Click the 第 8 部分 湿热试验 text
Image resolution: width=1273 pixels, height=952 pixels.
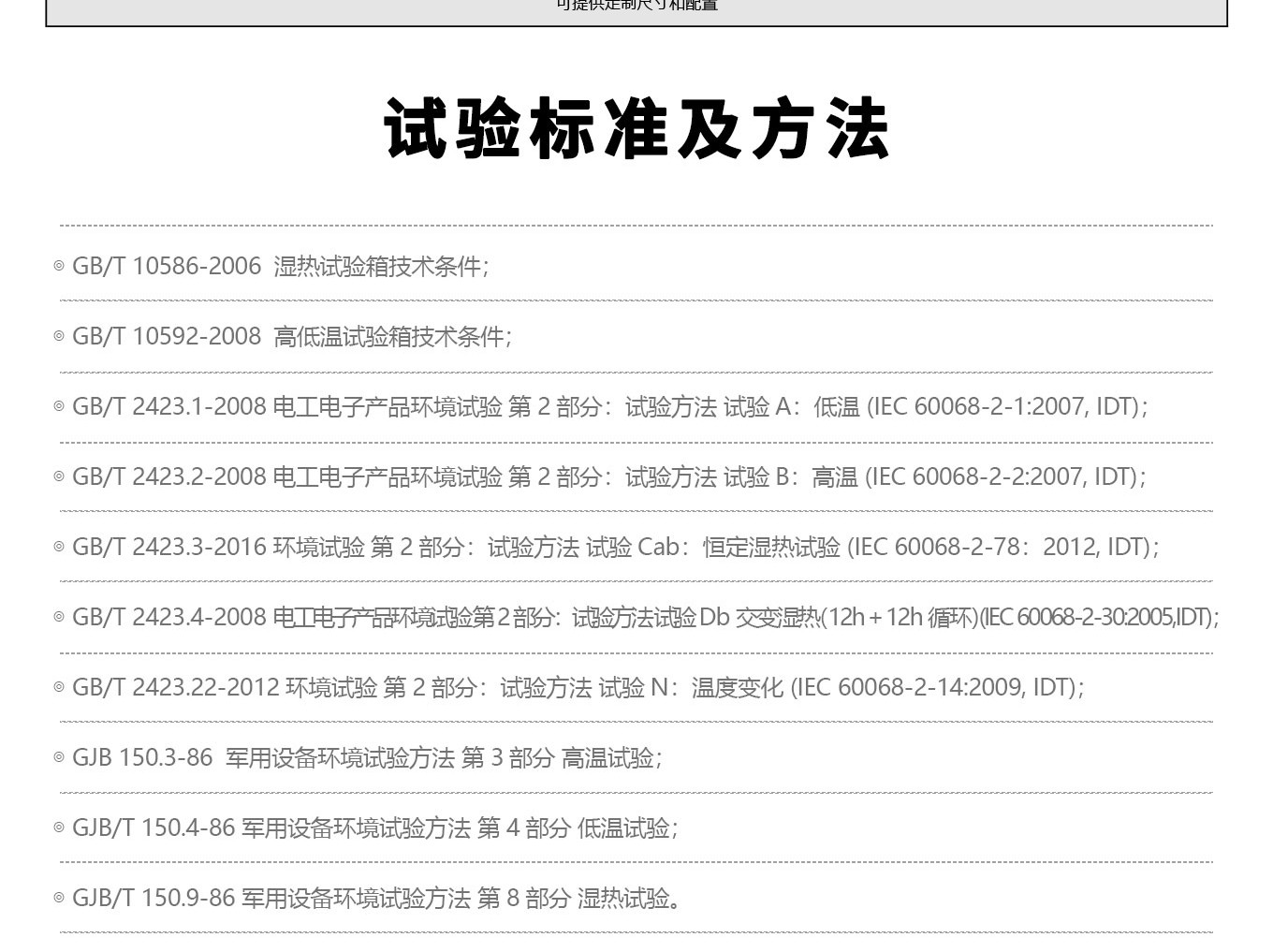577,899
